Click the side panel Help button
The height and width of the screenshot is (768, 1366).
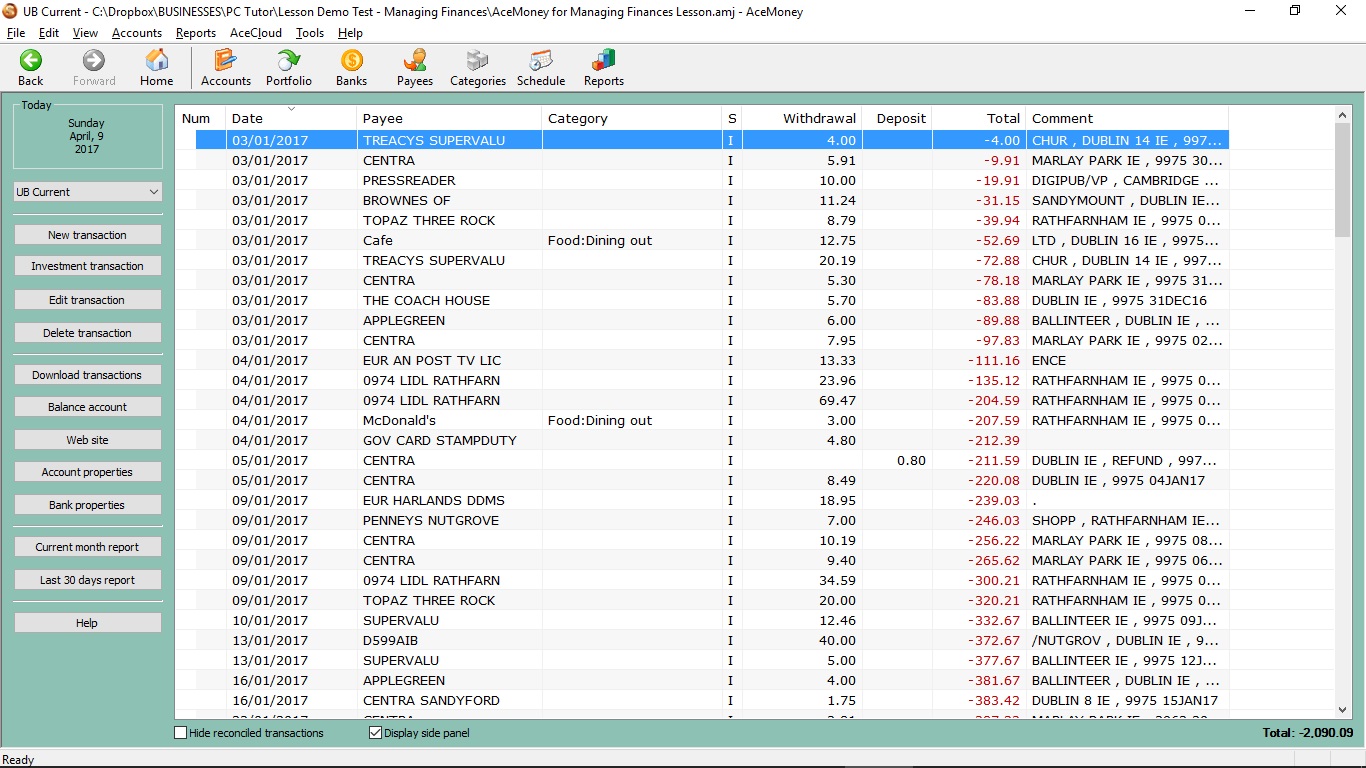pyautogui.click(x=88, y=623)
